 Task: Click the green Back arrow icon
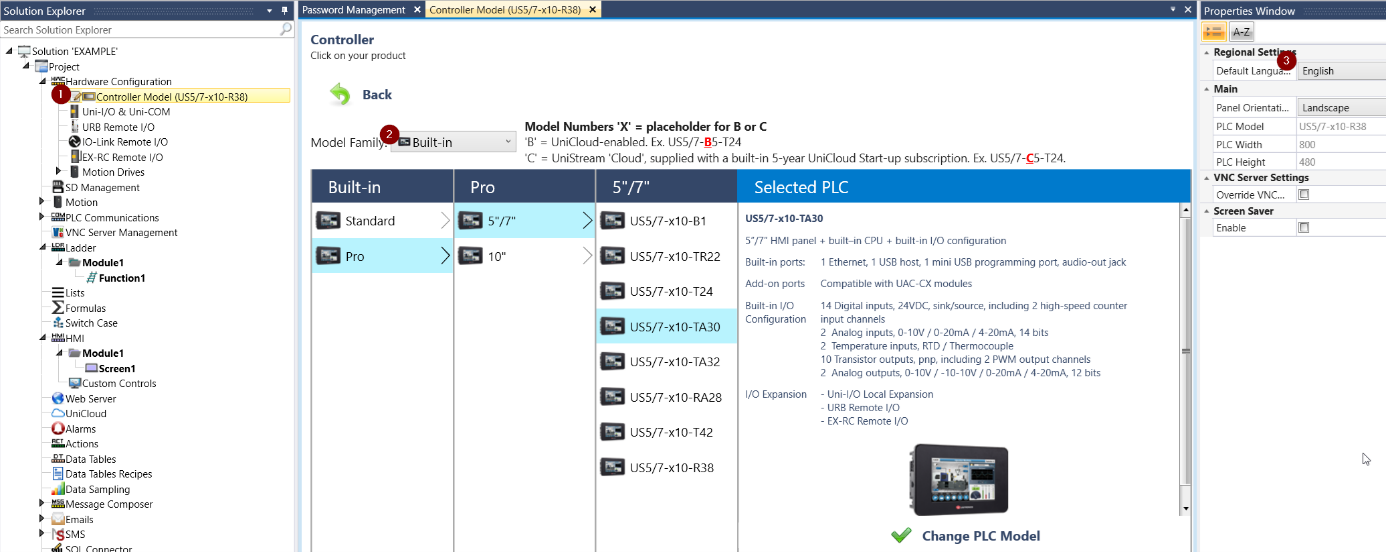tap(340, 94)
